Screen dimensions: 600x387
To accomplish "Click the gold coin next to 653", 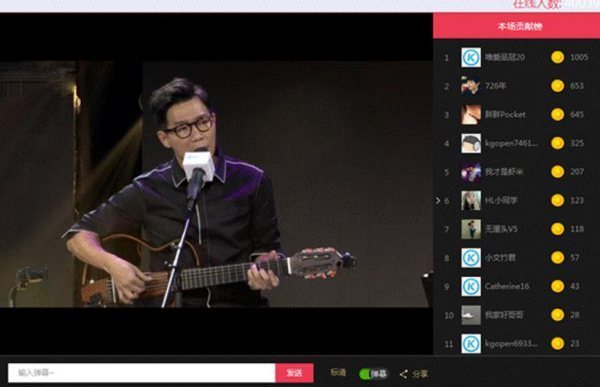I will coord(558,86).
